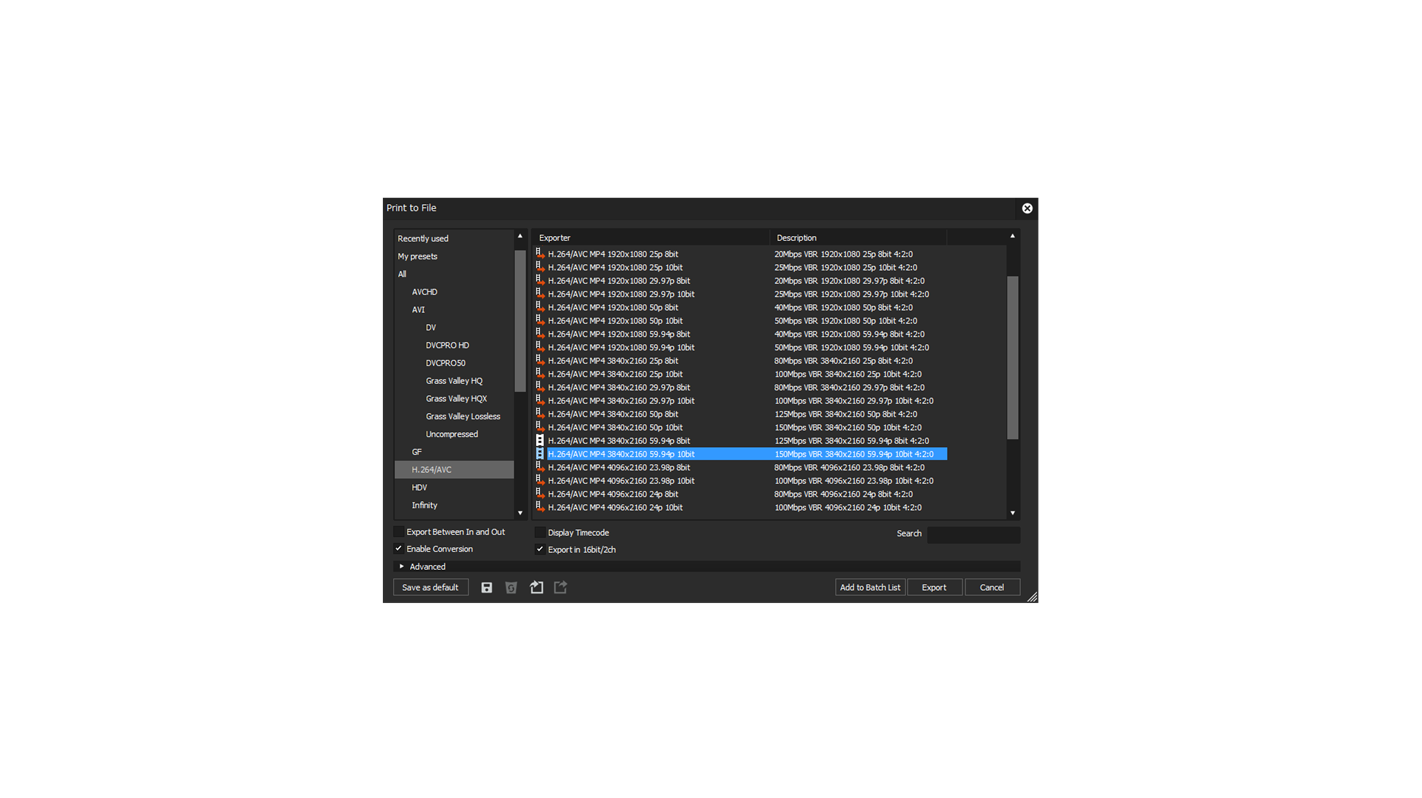Click the icon beside H.264/AVC MP4 1920x1080 50p 10bit

540,321
